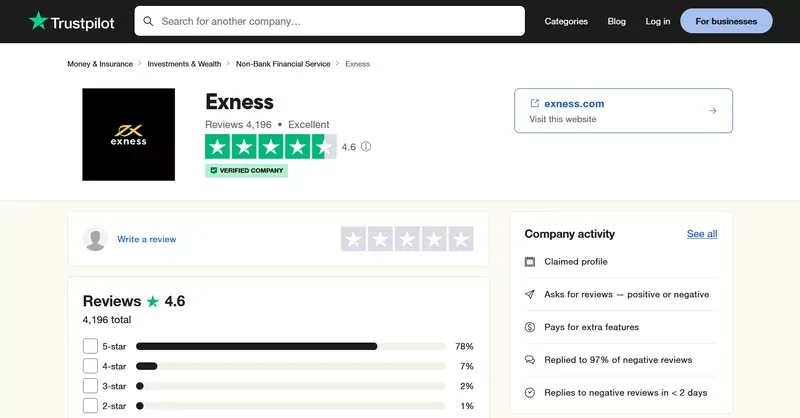Screen dimensions: 800x418
Task: Click the Exness heading
Action: (239, 102)
